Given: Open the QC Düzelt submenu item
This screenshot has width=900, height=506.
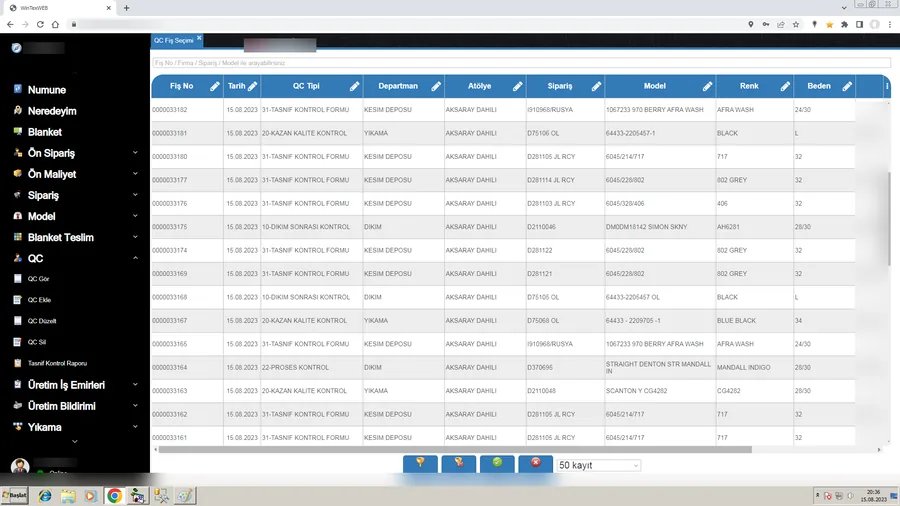Looking at the screenshot, I should [42, 321].
